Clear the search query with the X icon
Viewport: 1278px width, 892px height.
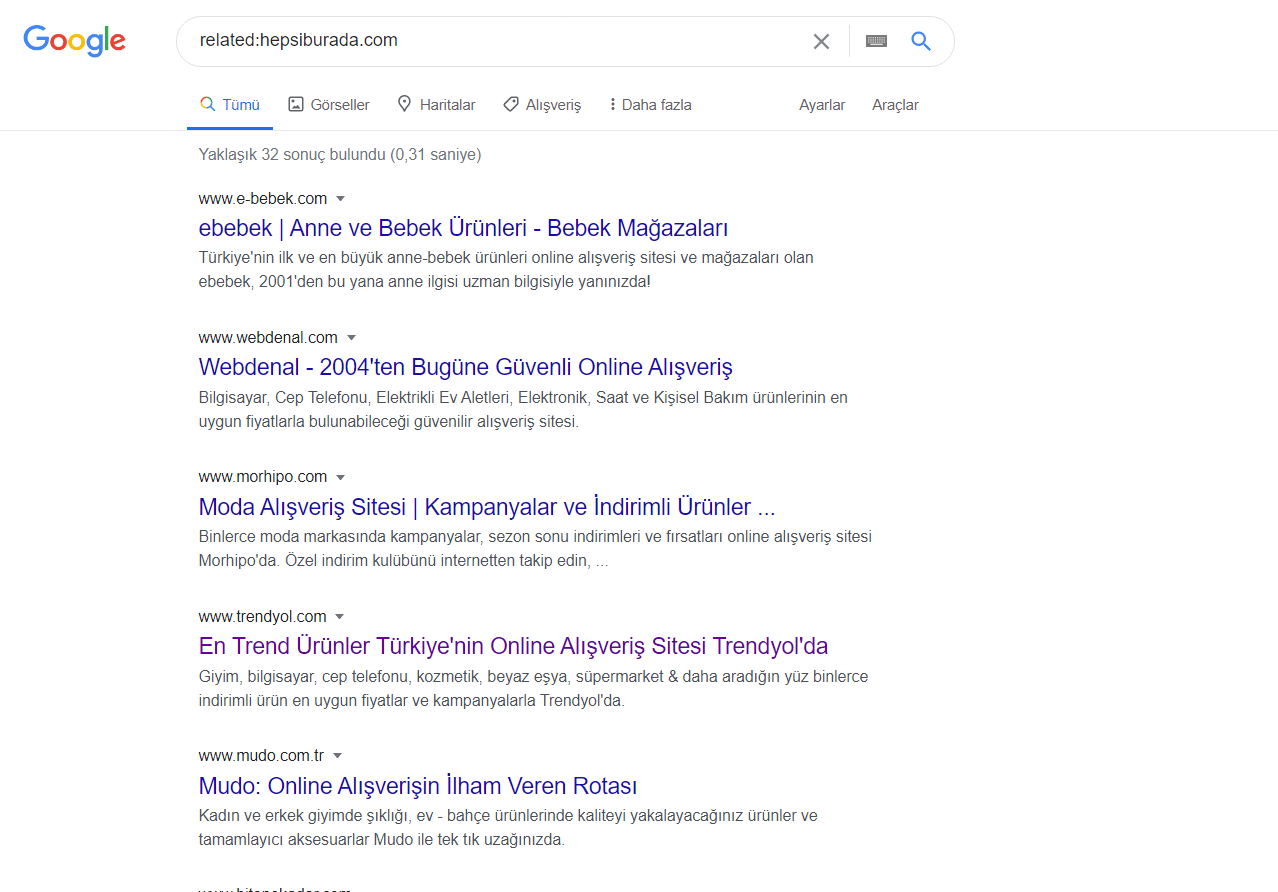coord(821,41)
